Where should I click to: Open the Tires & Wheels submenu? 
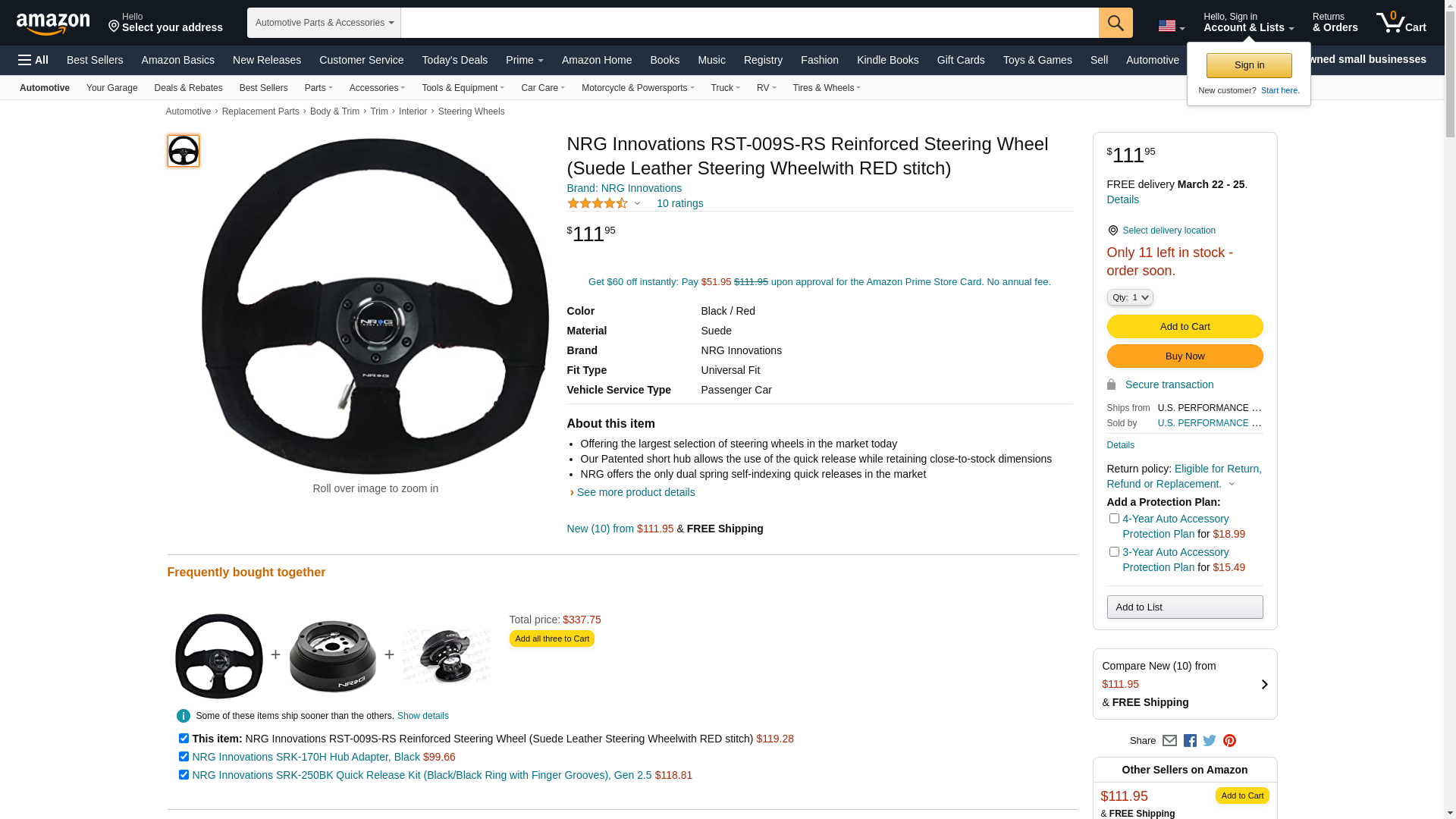click(826, 88)
